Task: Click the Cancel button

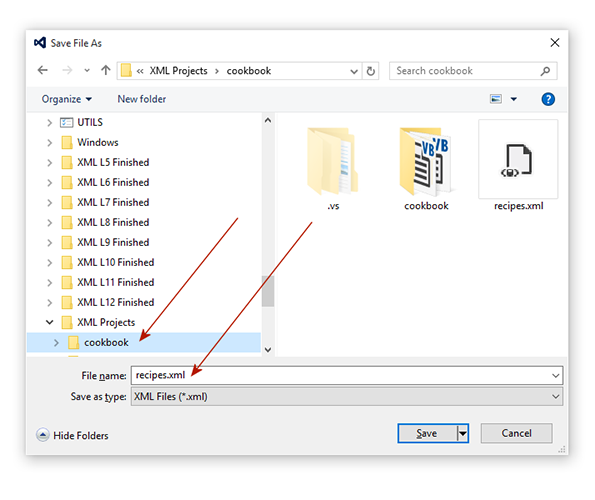Action: 516,433
